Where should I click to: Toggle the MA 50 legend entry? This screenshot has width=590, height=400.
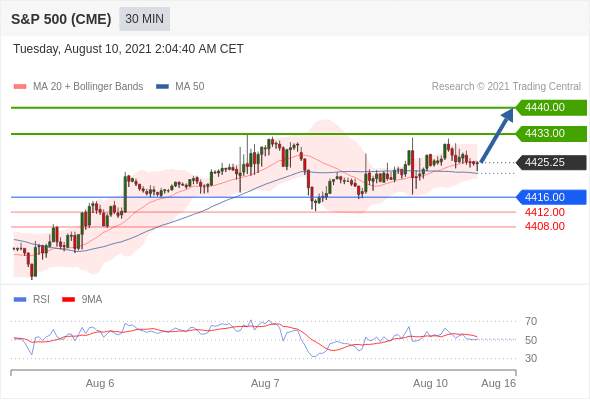click(180, 87)
